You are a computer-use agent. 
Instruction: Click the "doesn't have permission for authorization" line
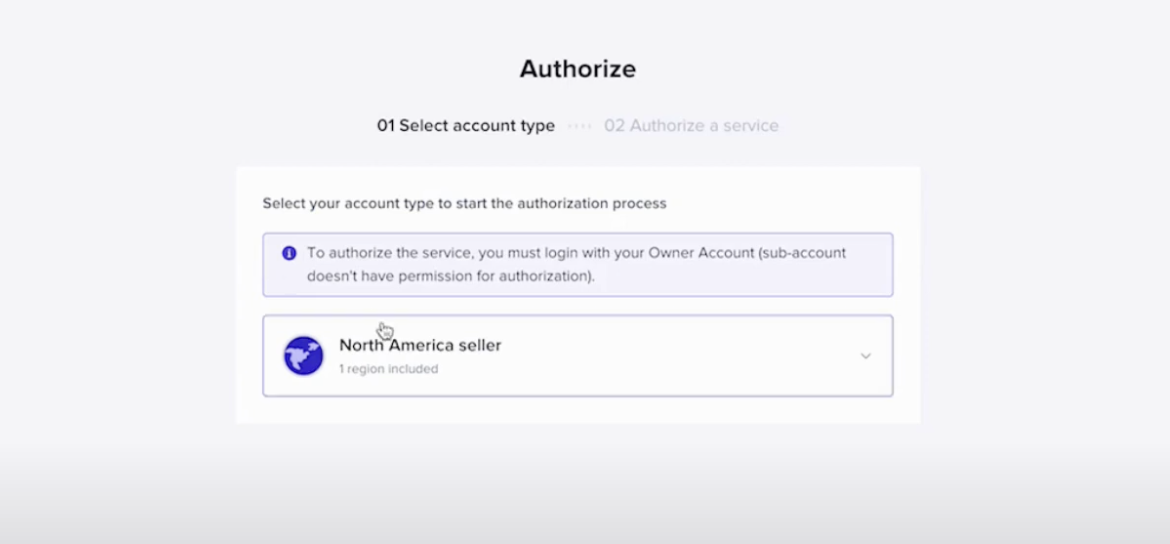tap(451, 276)
